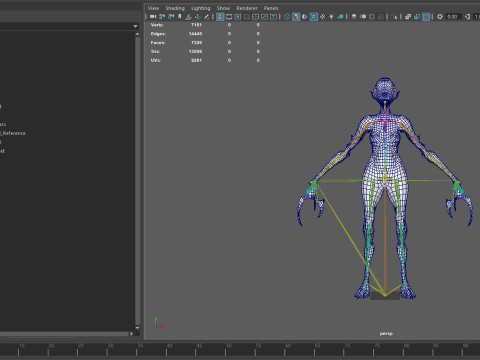This screenshot has width=480, height=360.
Task: Click the exposure value field
Action: coord(453,16)
